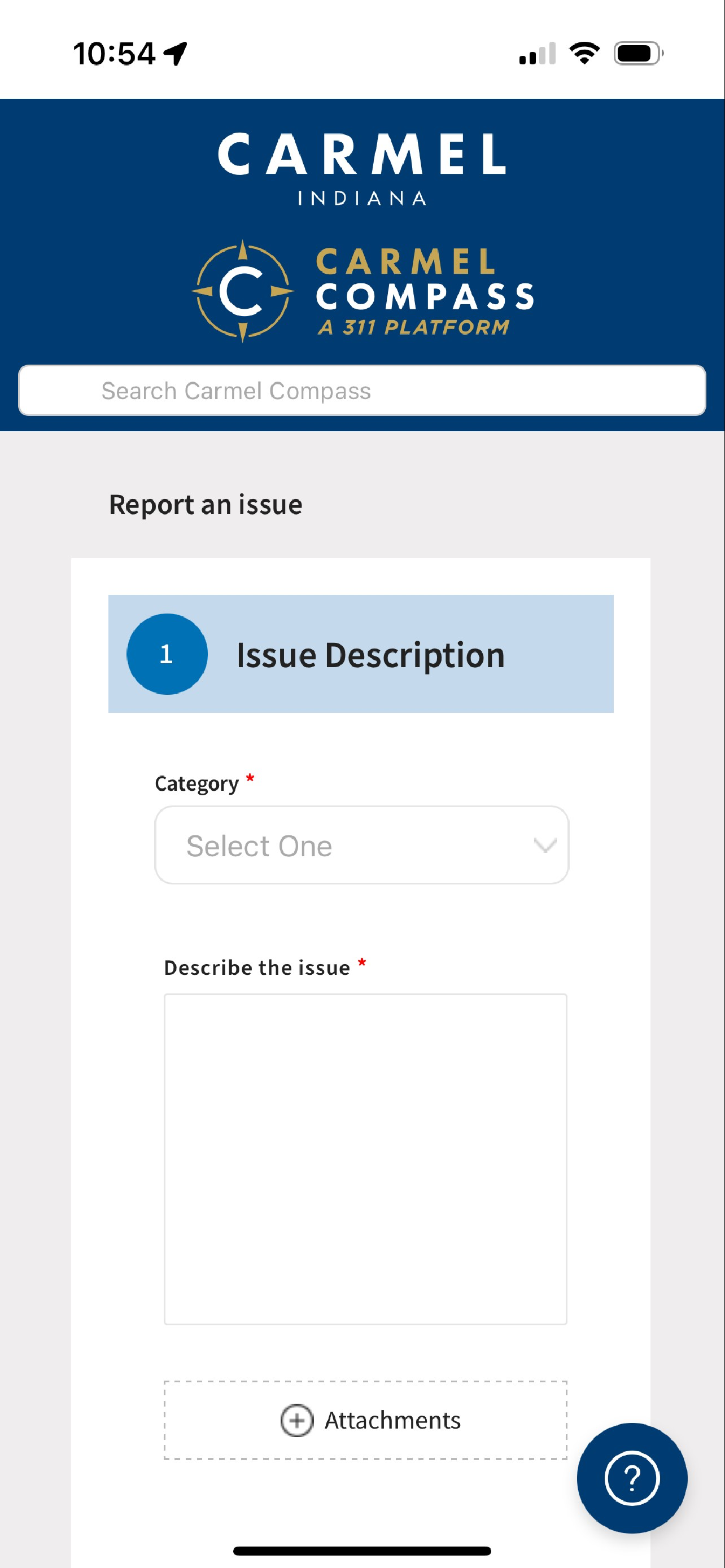Viewport: 725px width, 1568px height.
Task: Tap the step number 1 circle
Action: point(167,654)
